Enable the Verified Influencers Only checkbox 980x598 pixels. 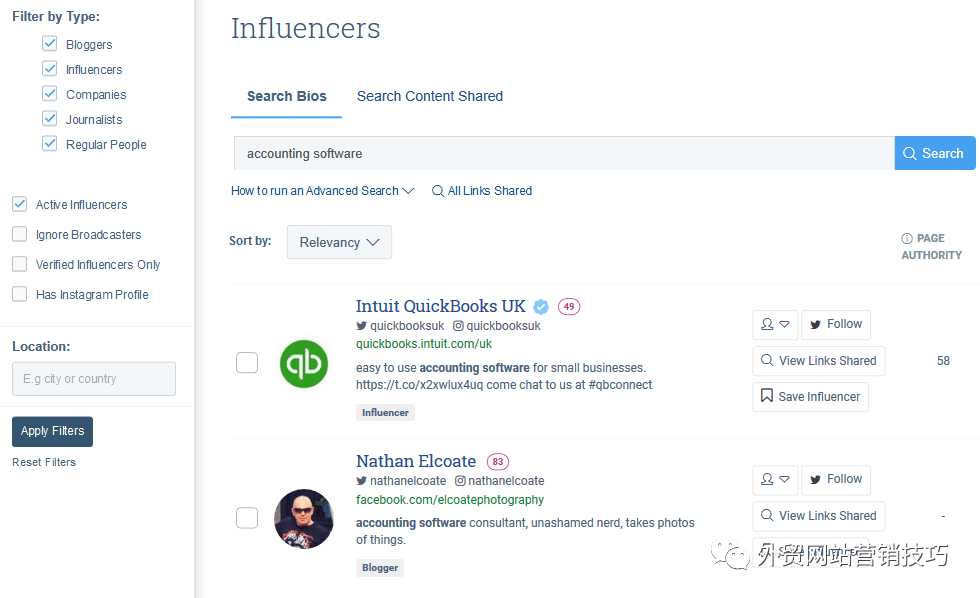point(19,264)
